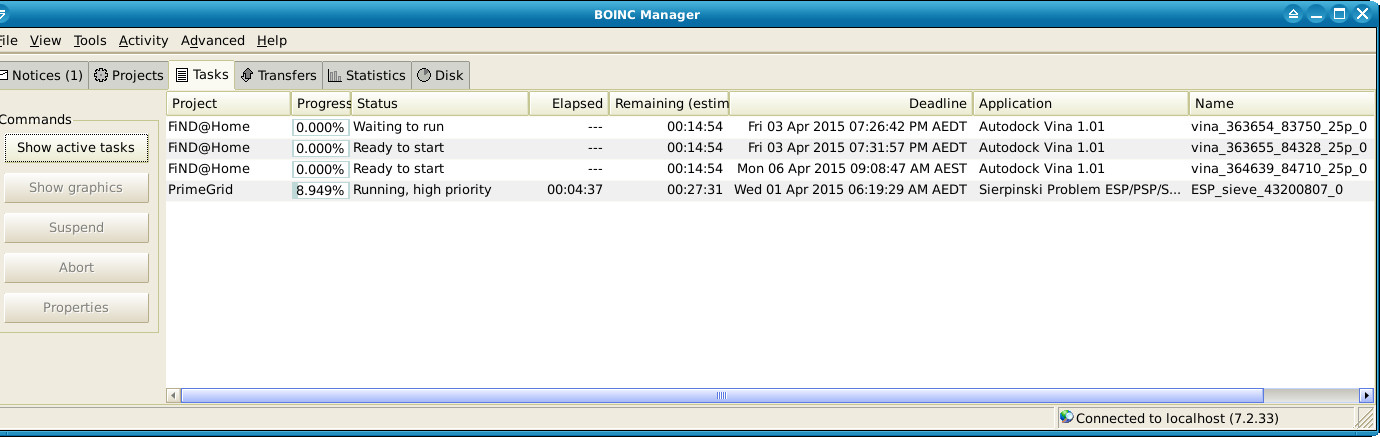
Task: Click the horizontal scrollbar thumb
Action: [722, 396]
